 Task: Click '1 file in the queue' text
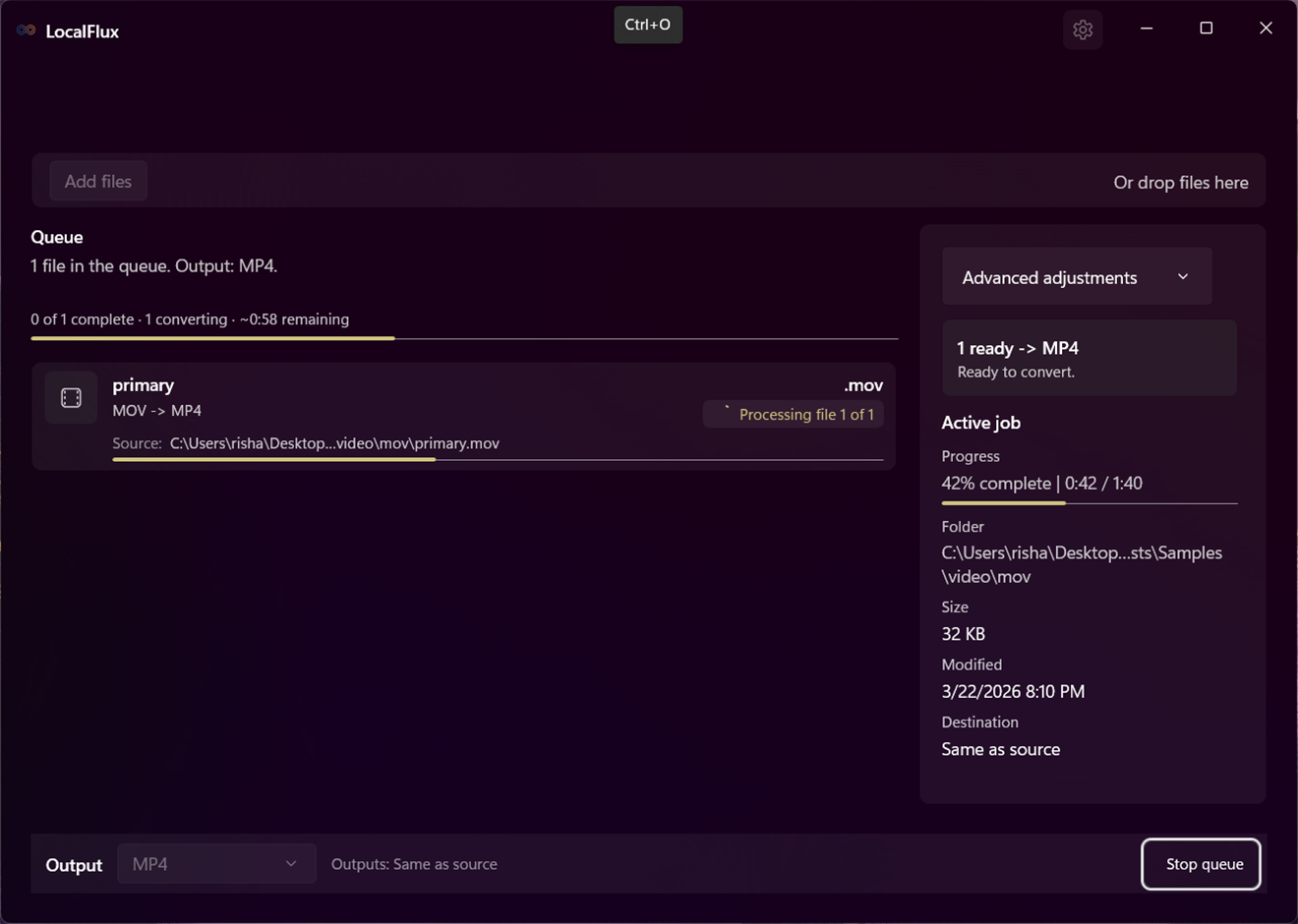(154, 266)
